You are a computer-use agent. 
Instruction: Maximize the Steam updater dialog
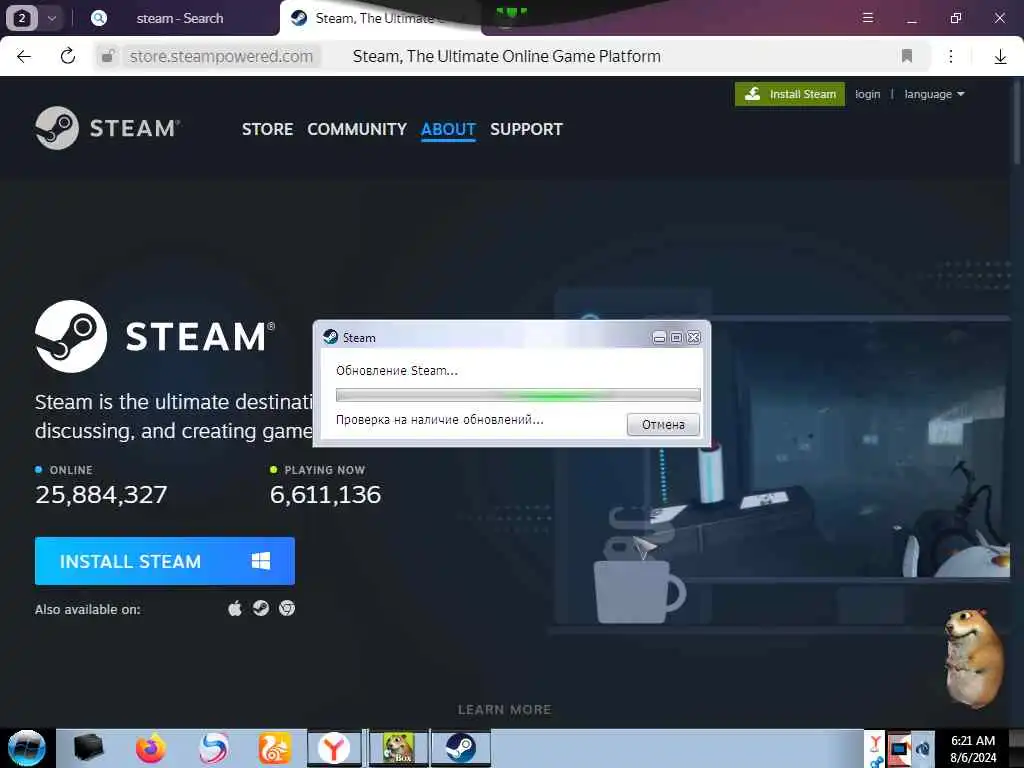[677, 337]
